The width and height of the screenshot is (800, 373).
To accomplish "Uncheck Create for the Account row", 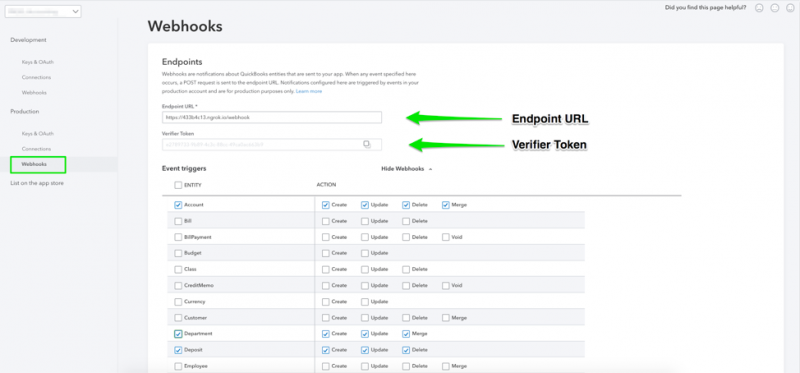I will 326,205.
